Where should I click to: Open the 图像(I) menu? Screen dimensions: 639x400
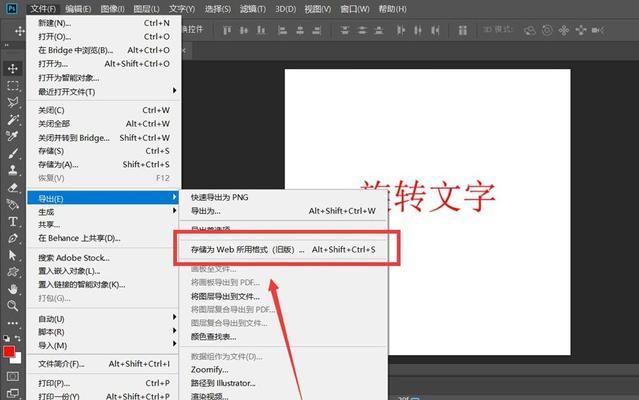point(112,9)
